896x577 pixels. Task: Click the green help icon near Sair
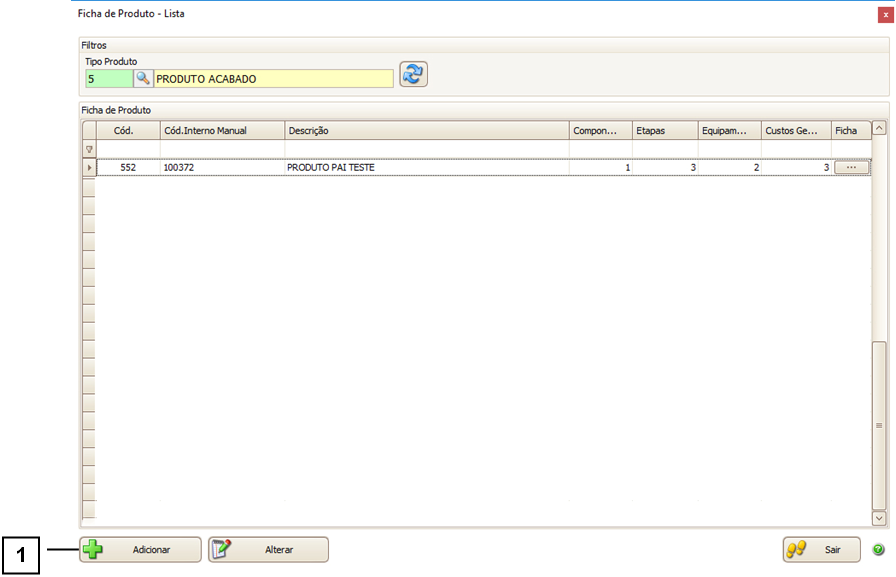(878, 549)
